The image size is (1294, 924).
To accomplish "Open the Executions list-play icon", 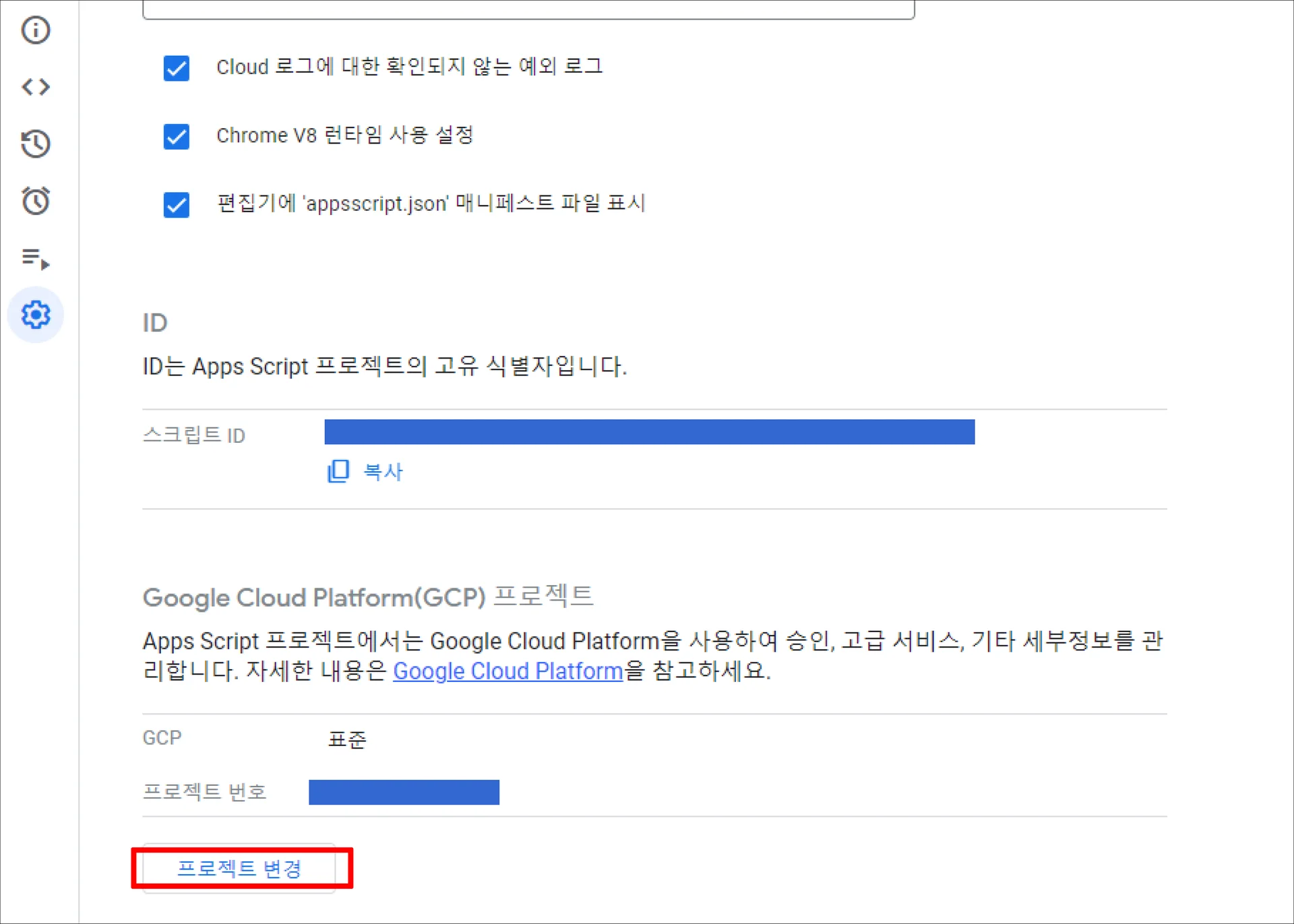I will (36, 258).
